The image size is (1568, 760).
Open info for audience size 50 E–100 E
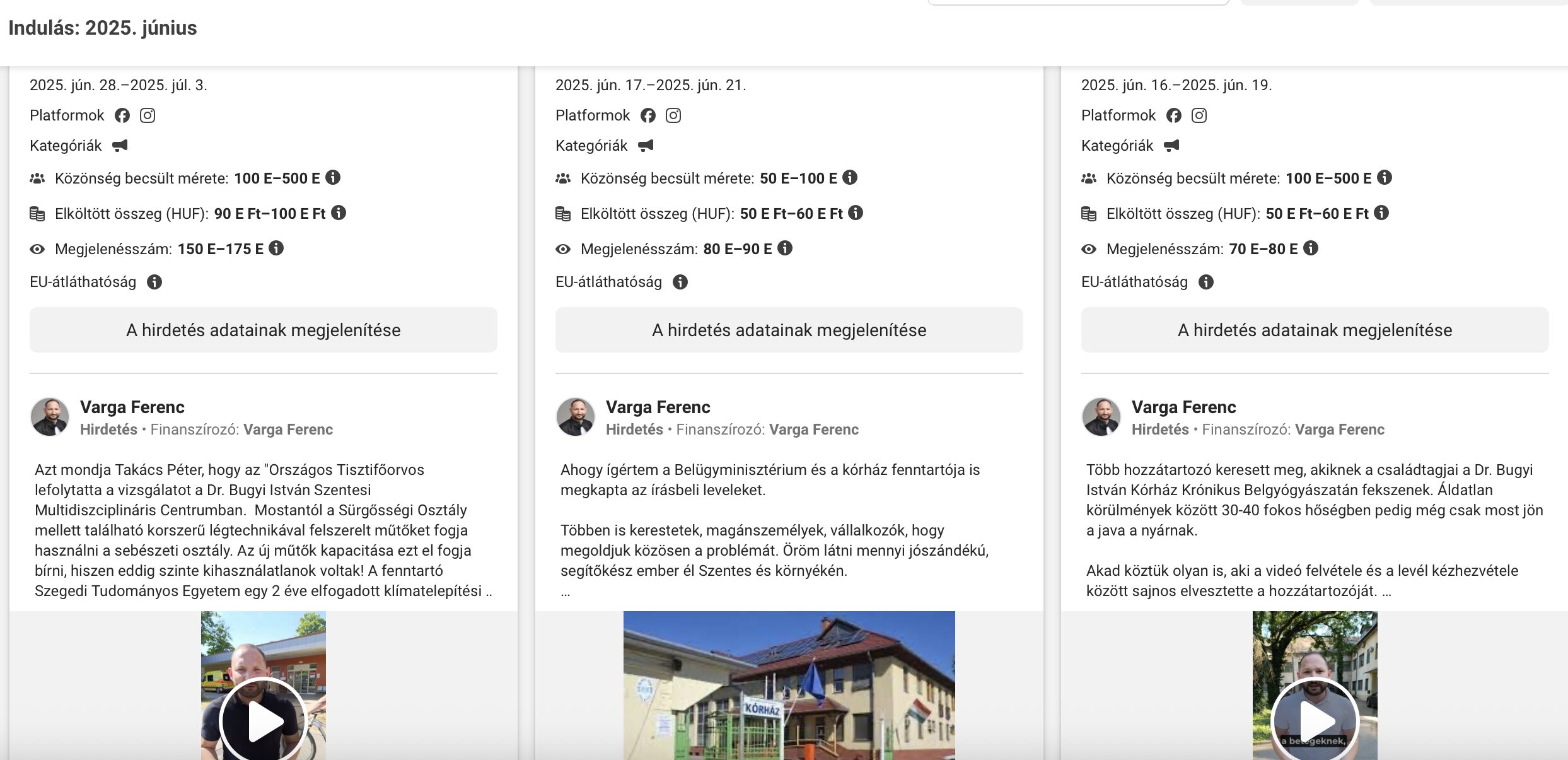(850, 177)
